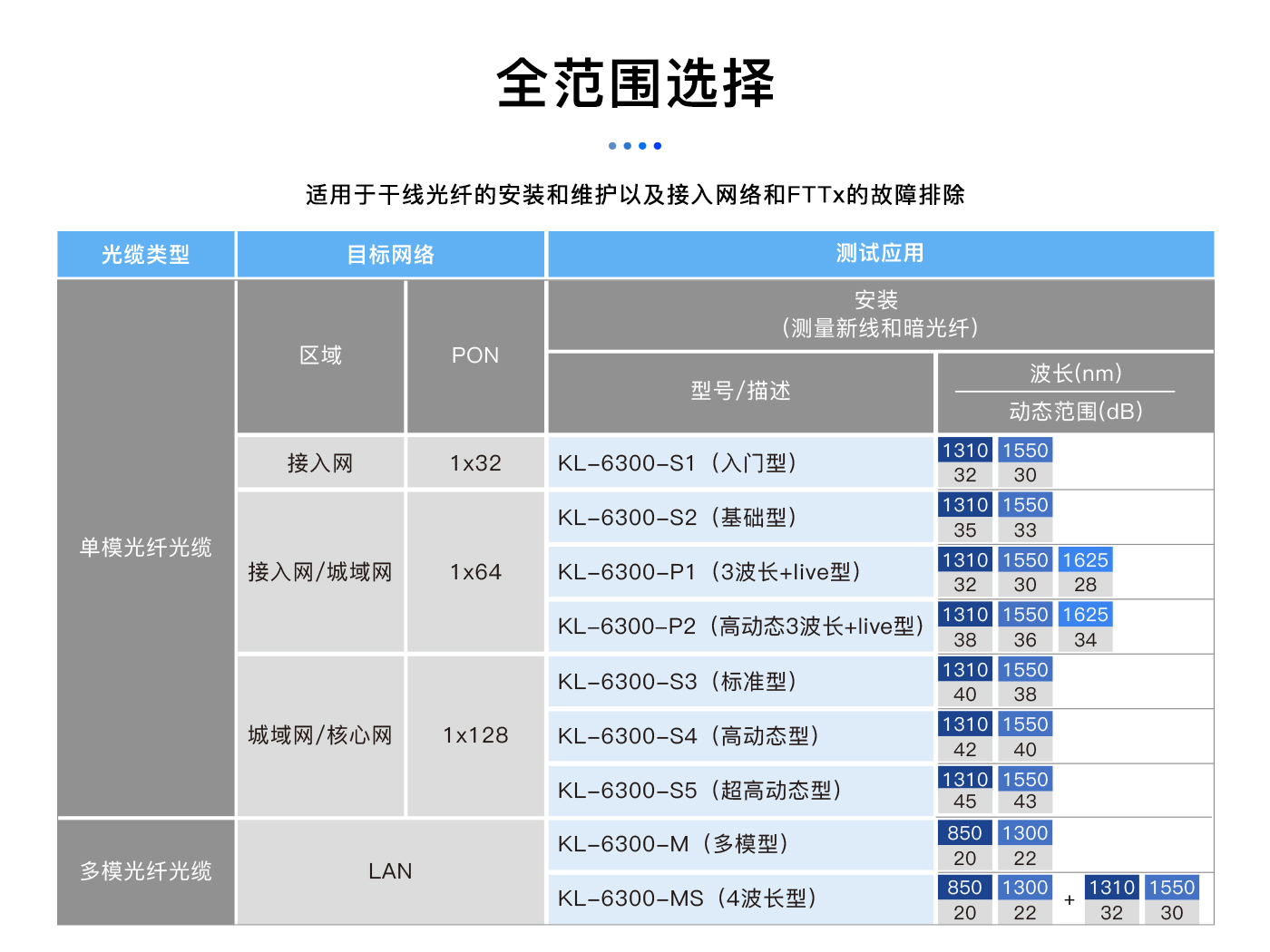Select the 850 wavelength badge for KL-6300-M
This screenshot has height=952, width=1270.
click(x=964, y=832)
